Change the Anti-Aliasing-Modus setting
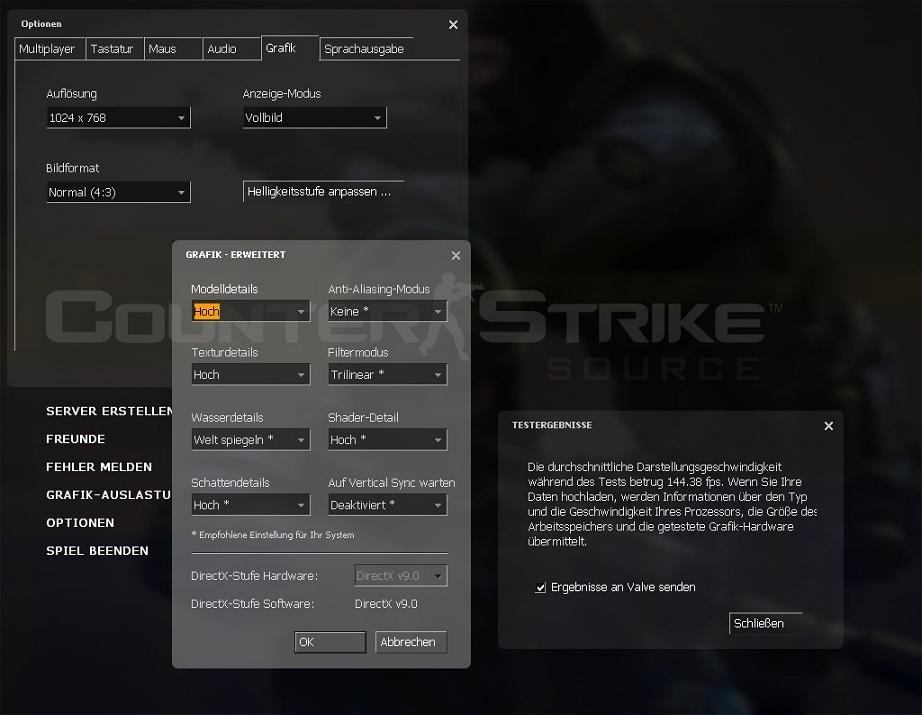Image resolution: width=922 pixels, height=715 pixels. pos(387,311)
